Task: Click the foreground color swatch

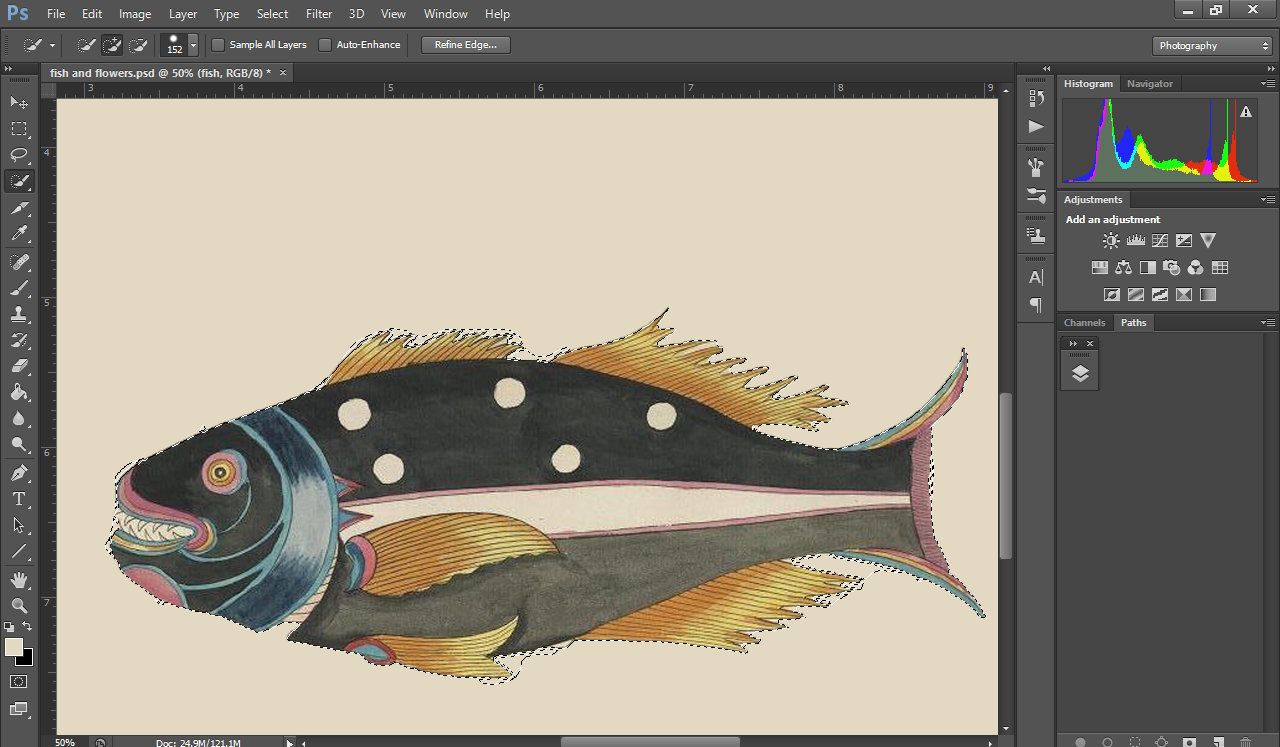Action: click(x=14, y=648)
